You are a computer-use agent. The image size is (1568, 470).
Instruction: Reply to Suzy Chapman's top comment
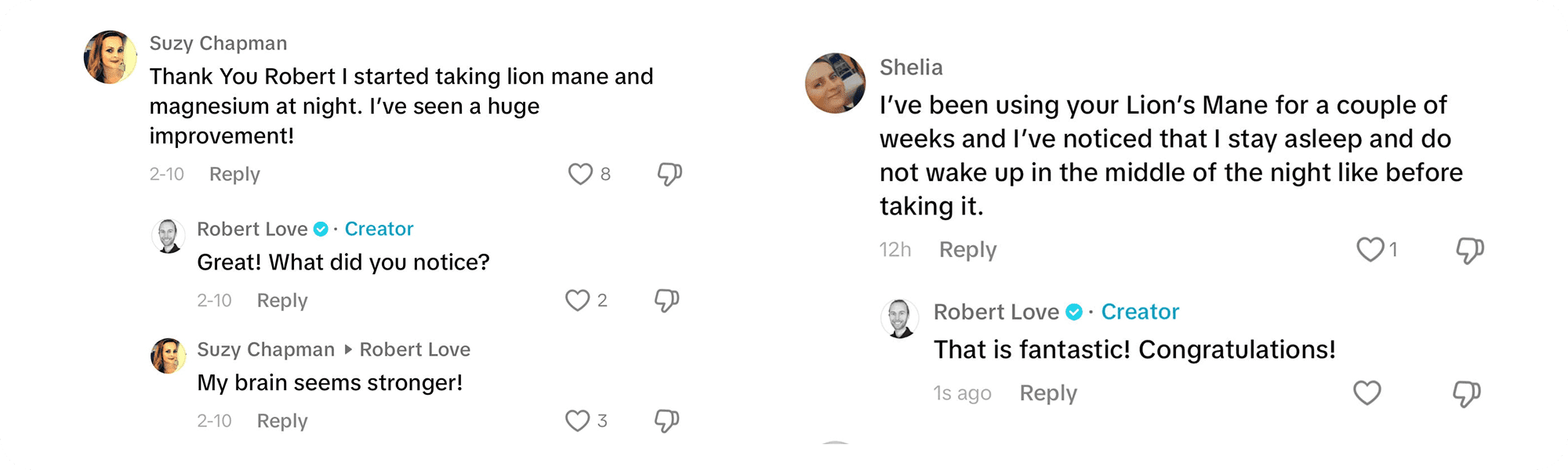tap(234, 174)
